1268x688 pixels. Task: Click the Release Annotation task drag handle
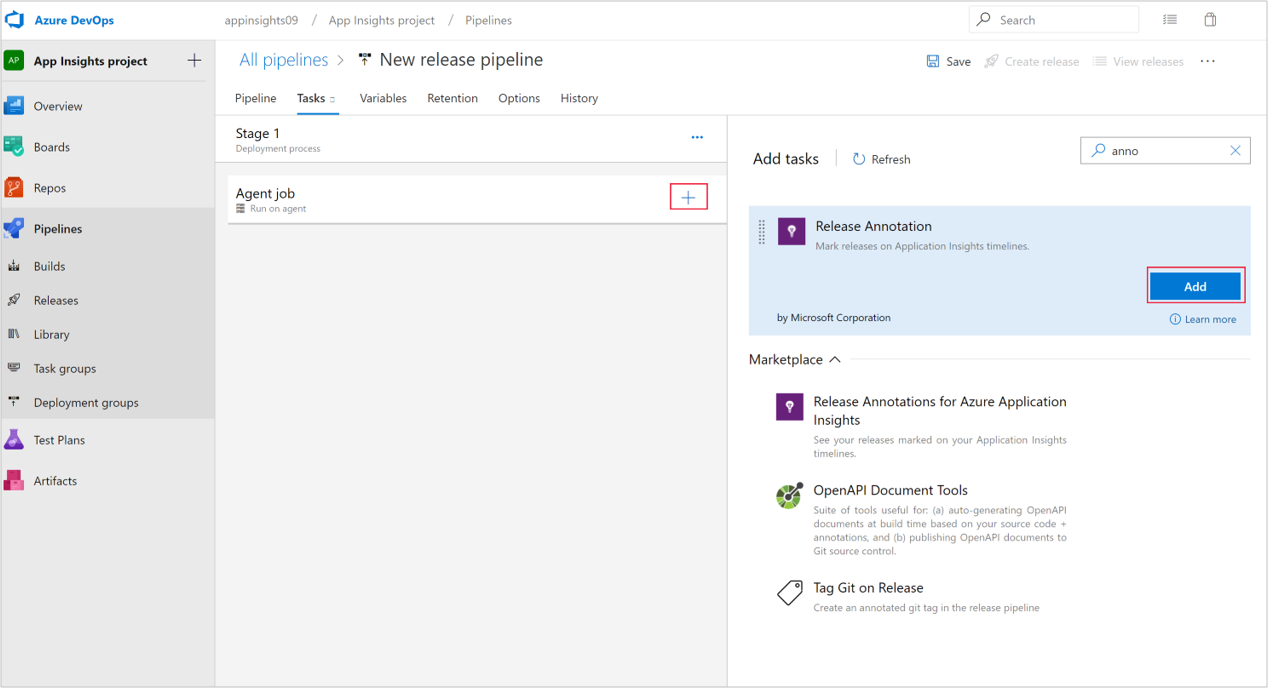[762, 232]
